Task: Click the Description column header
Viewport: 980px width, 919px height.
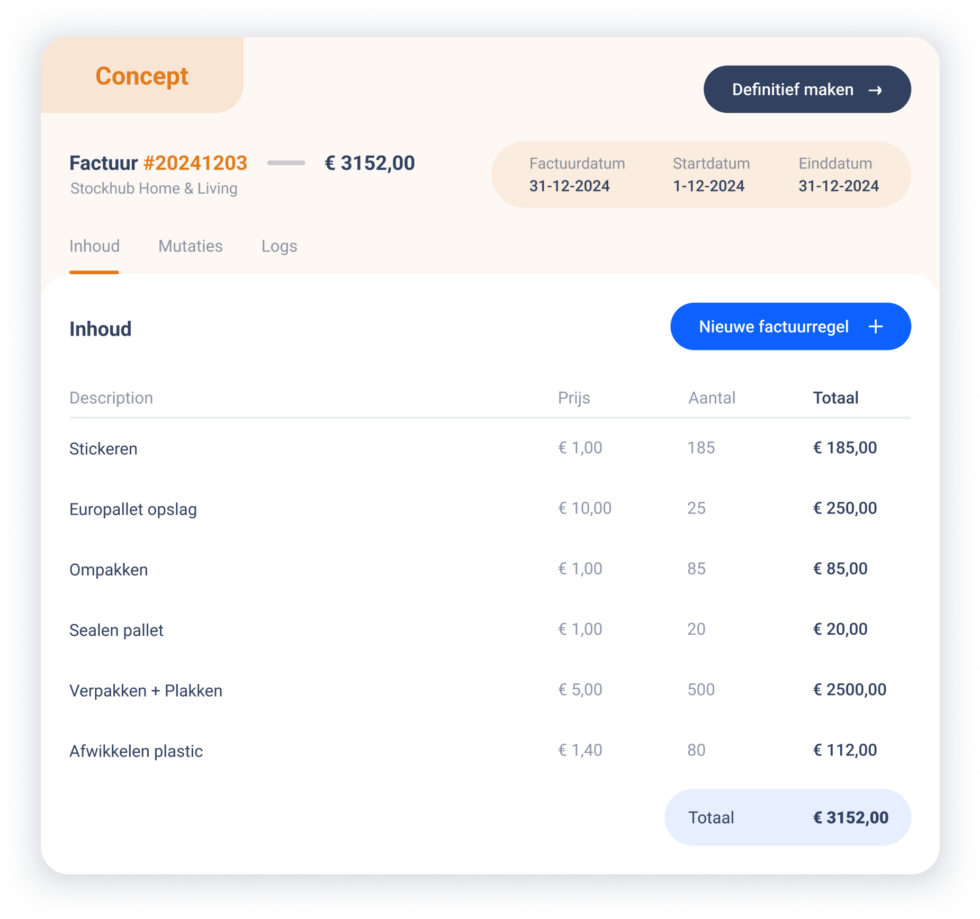Action: (111, 398)
